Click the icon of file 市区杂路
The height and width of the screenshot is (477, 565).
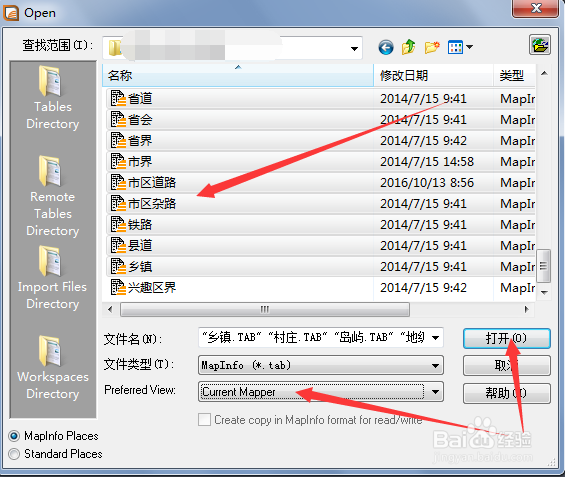coord(118,204)
